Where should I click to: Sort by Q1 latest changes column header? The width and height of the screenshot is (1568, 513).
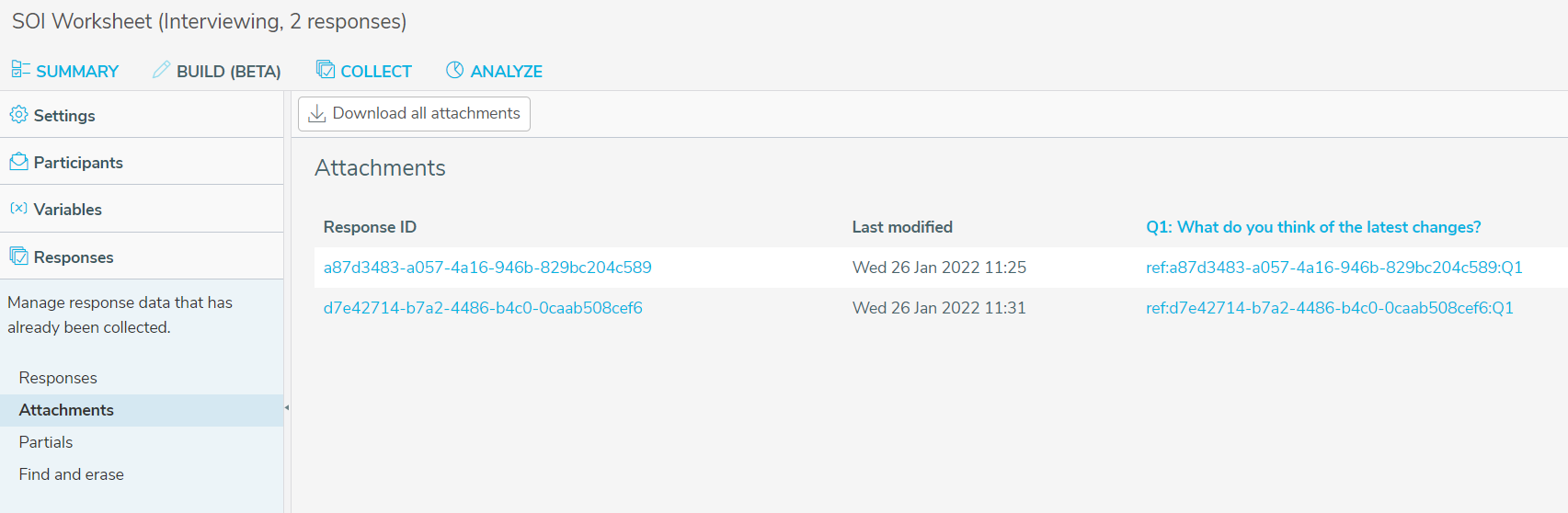(1313, 227)
